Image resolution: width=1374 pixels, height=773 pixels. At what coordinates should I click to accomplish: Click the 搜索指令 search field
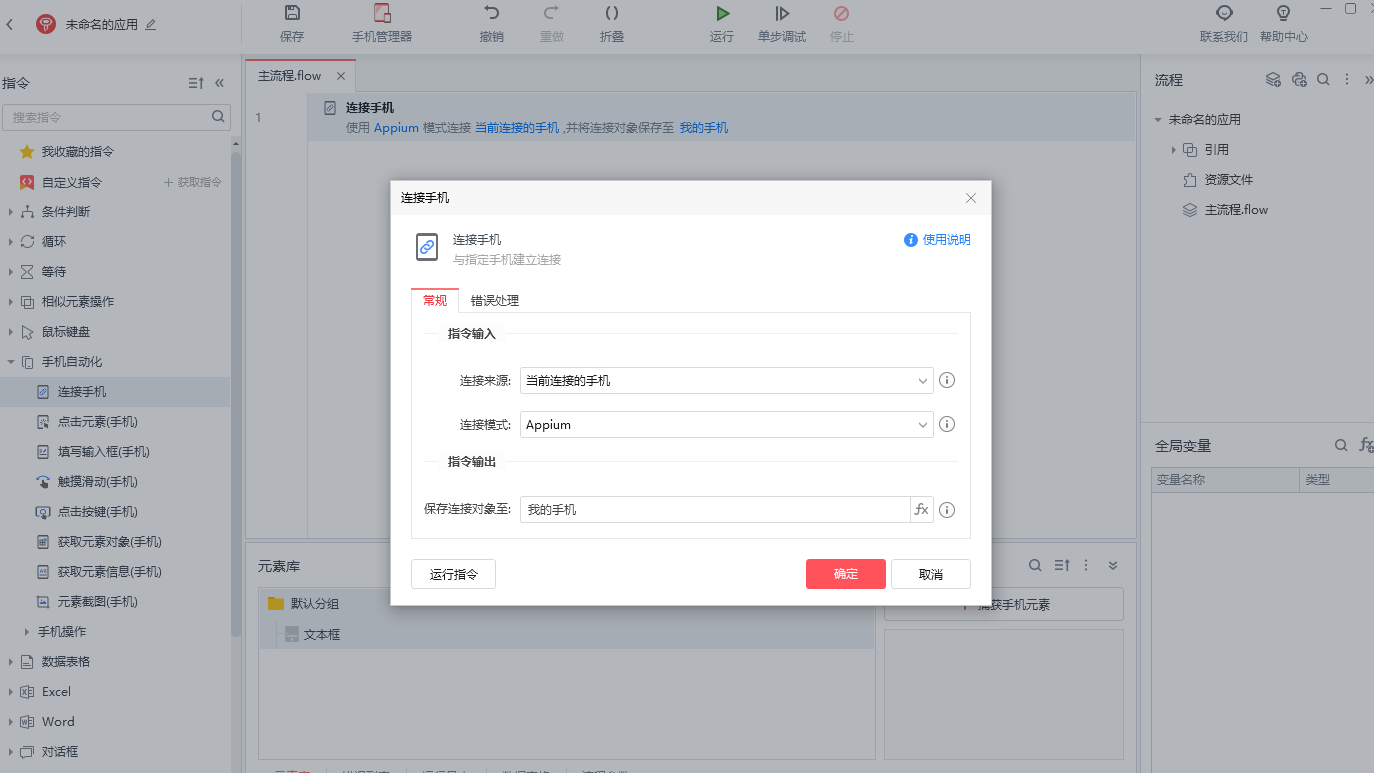pyautogui.click(x=108, y=117)
